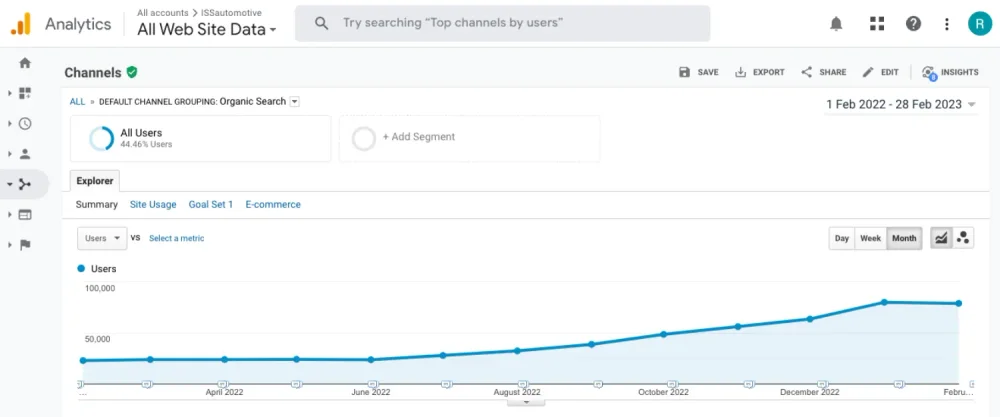Viewport: 1000px width, 417px height.
Task: Switch to the Site Usage tab
Action: coord(153,204)
